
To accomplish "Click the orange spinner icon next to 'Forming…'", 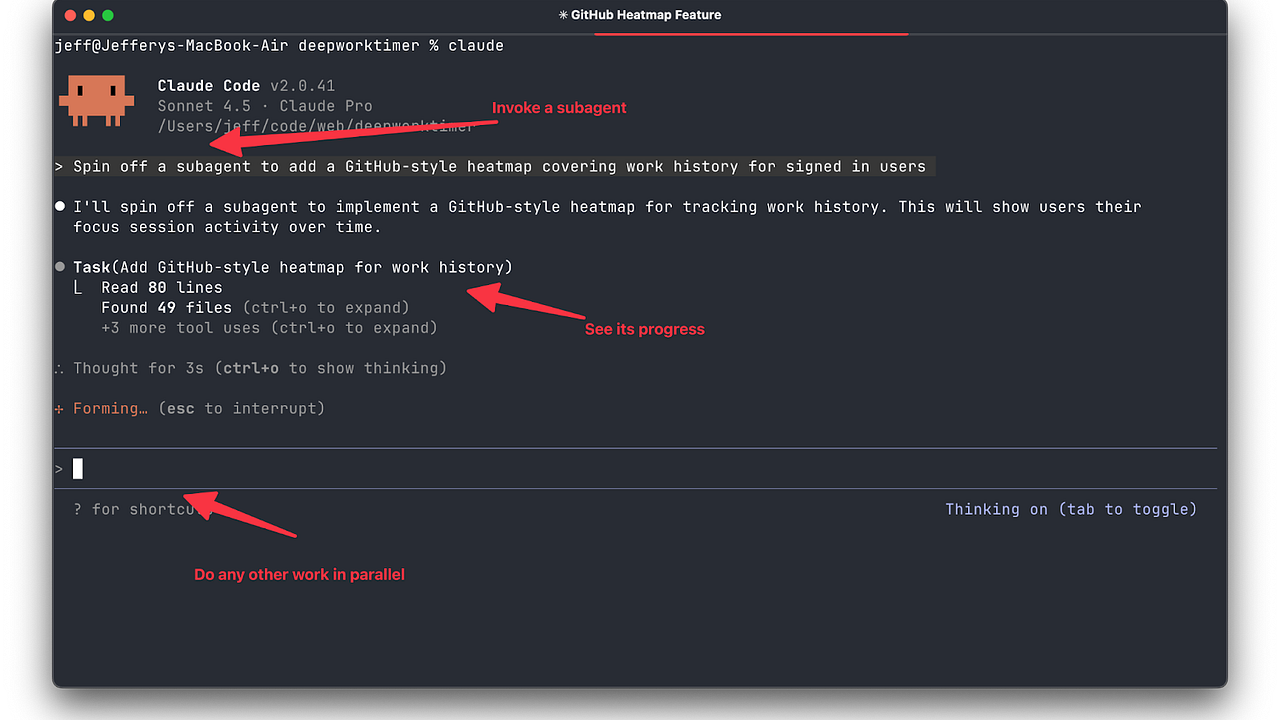I will 60,408.
